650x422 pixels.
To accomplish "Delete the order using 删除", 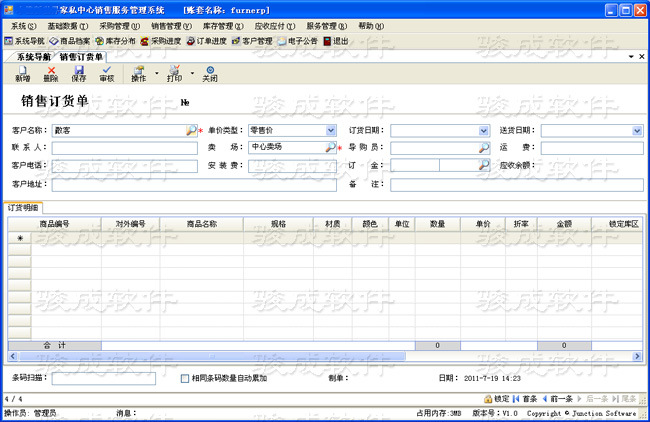I will 51,74.
